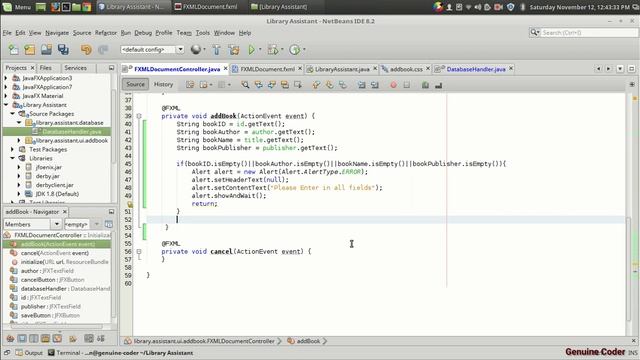Click the Stop Macro Recording square icon
640x360 pixels.
[x=407, y=85]
